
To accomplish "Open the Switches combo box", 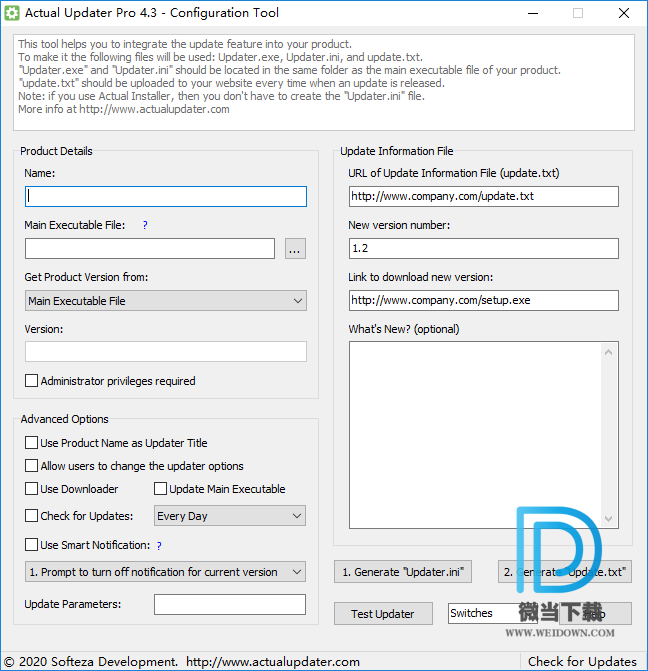I will click(x=492, y=613).
